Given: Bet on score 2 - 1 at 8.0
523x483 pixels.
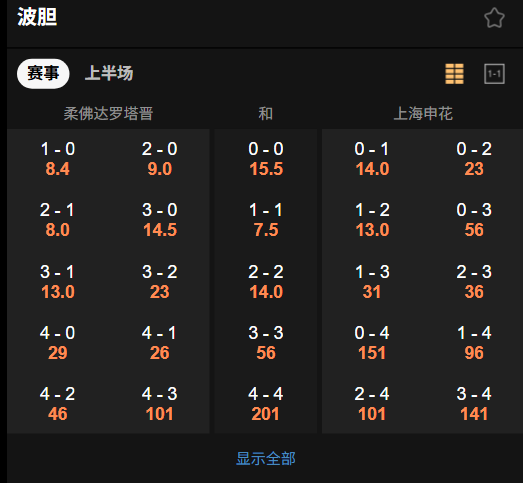Looking at the screenshot, I should pos(57,220).
